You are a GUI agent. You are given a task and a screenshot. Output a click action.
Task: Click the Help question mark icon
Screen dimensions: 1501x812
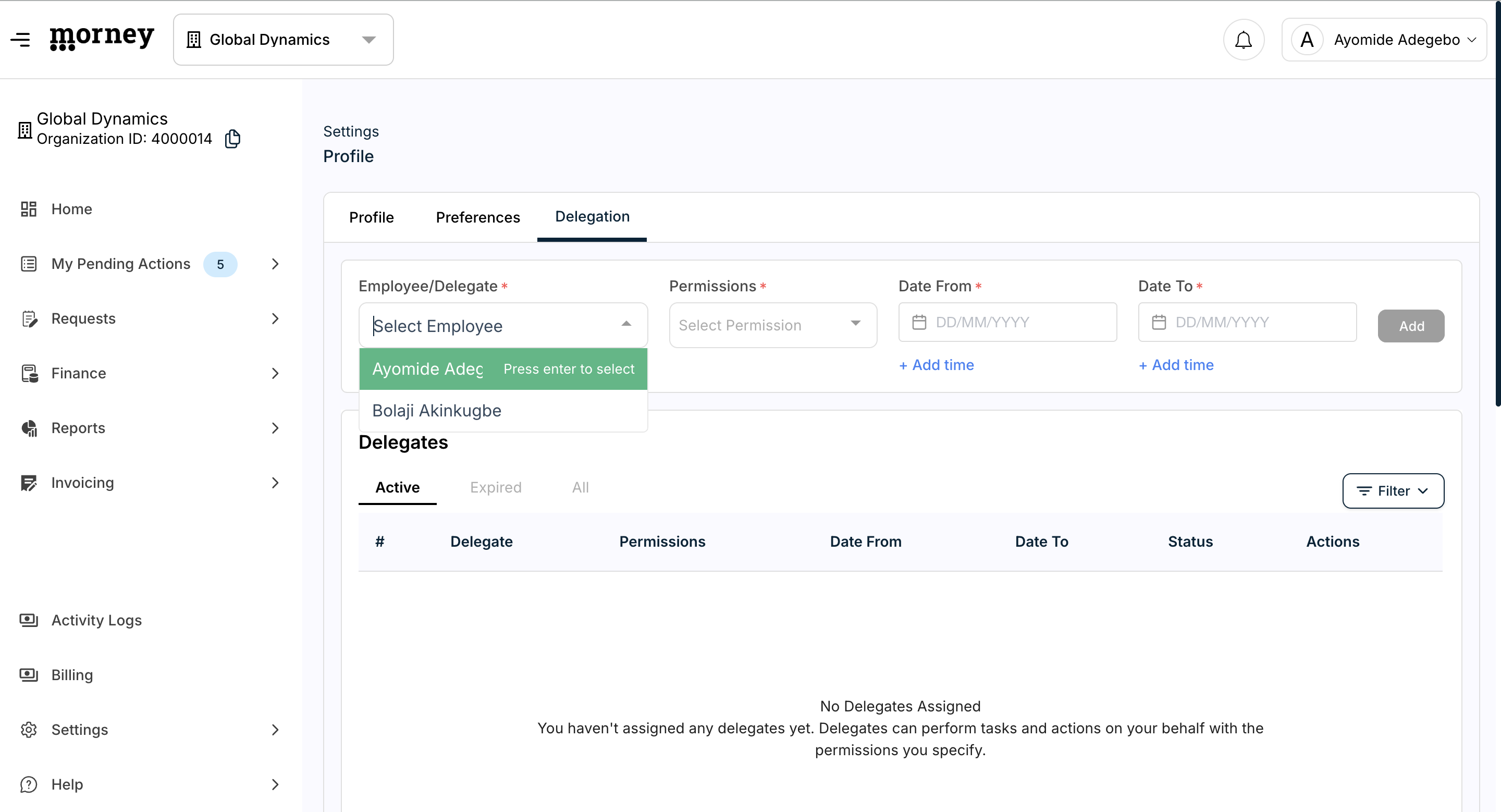(29, 784)
